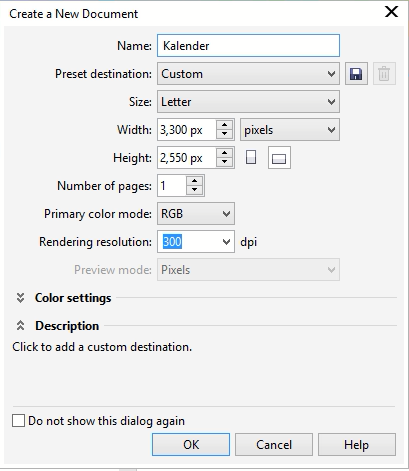Enable 'Do not show this dialog again'
Viewport: 409px width, 471px height.
(18, 421)
